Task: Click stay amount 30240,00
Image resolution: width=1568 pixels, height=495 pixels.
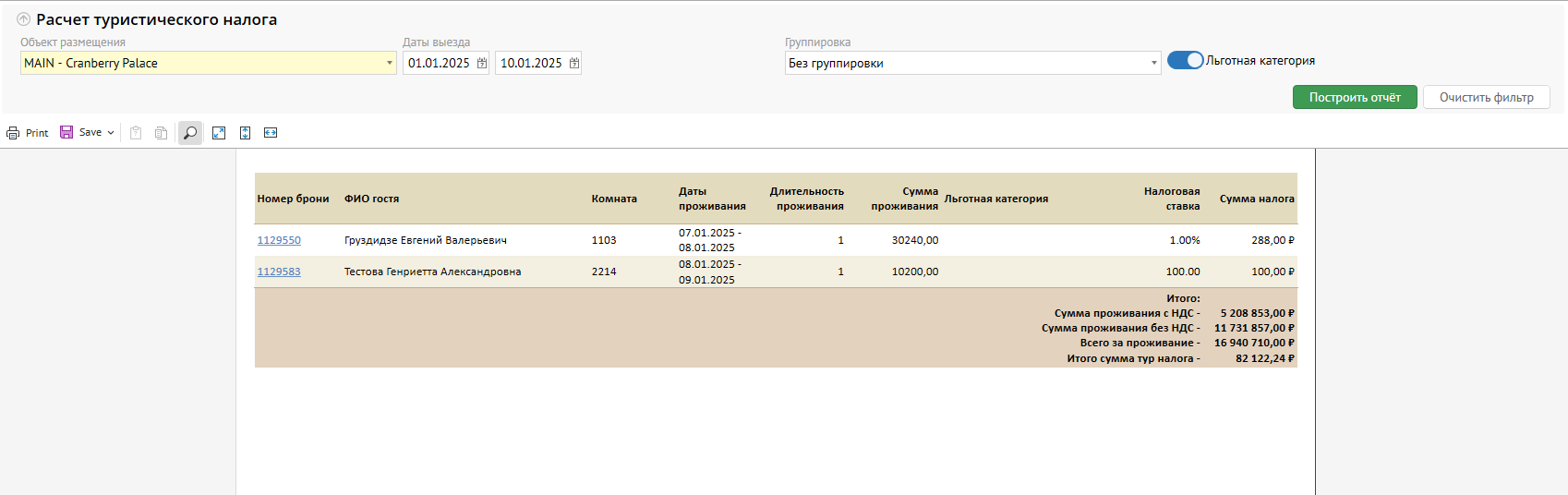Action: click(915, 240)
